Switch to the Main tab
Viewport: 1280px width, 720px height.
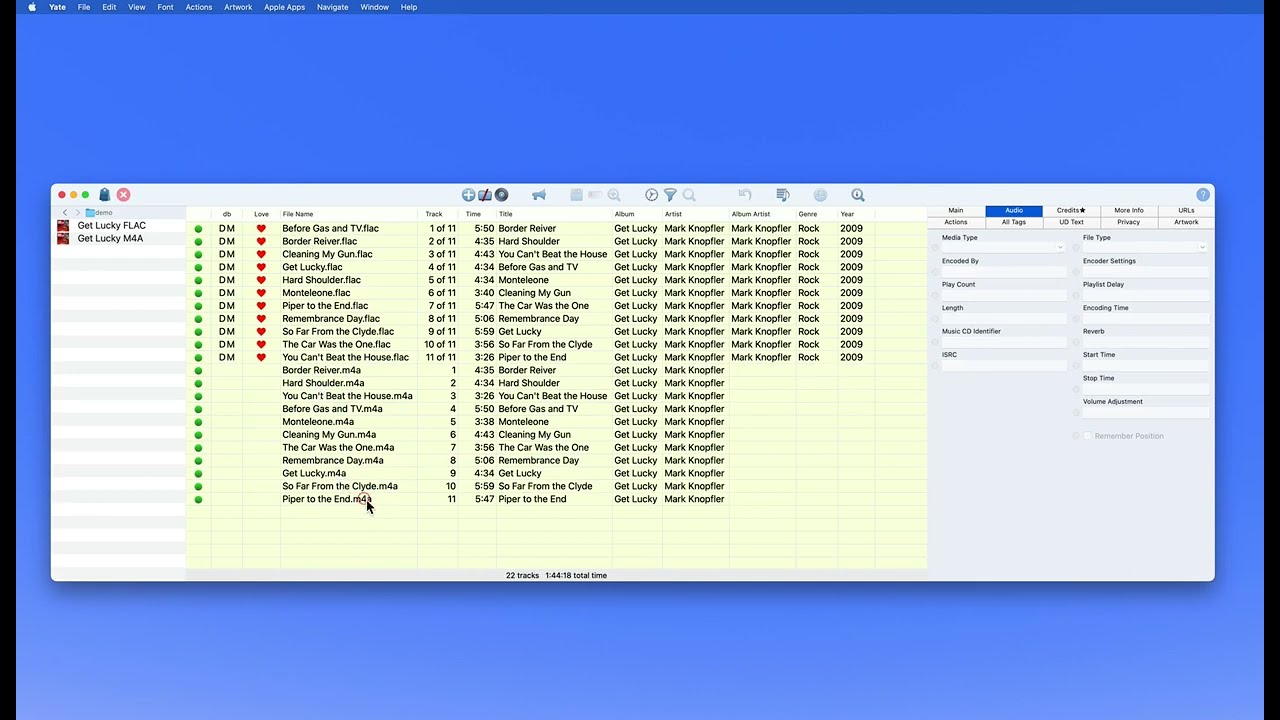point(956,211)
